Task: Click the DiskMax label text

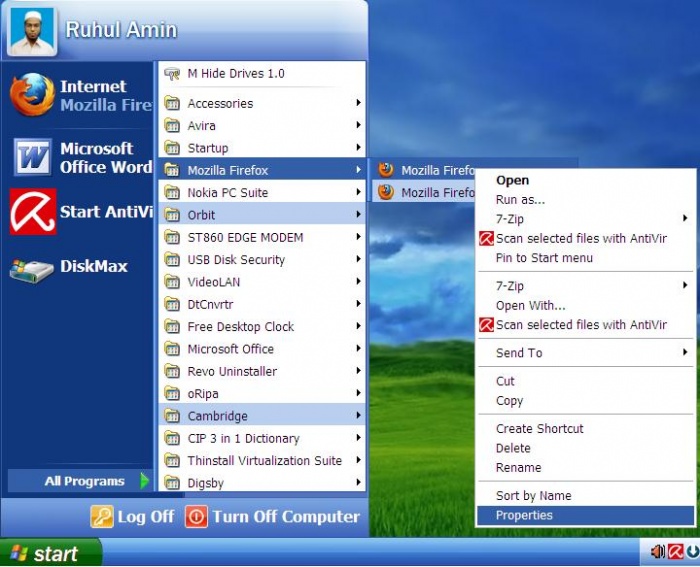Action: [94, 267]
